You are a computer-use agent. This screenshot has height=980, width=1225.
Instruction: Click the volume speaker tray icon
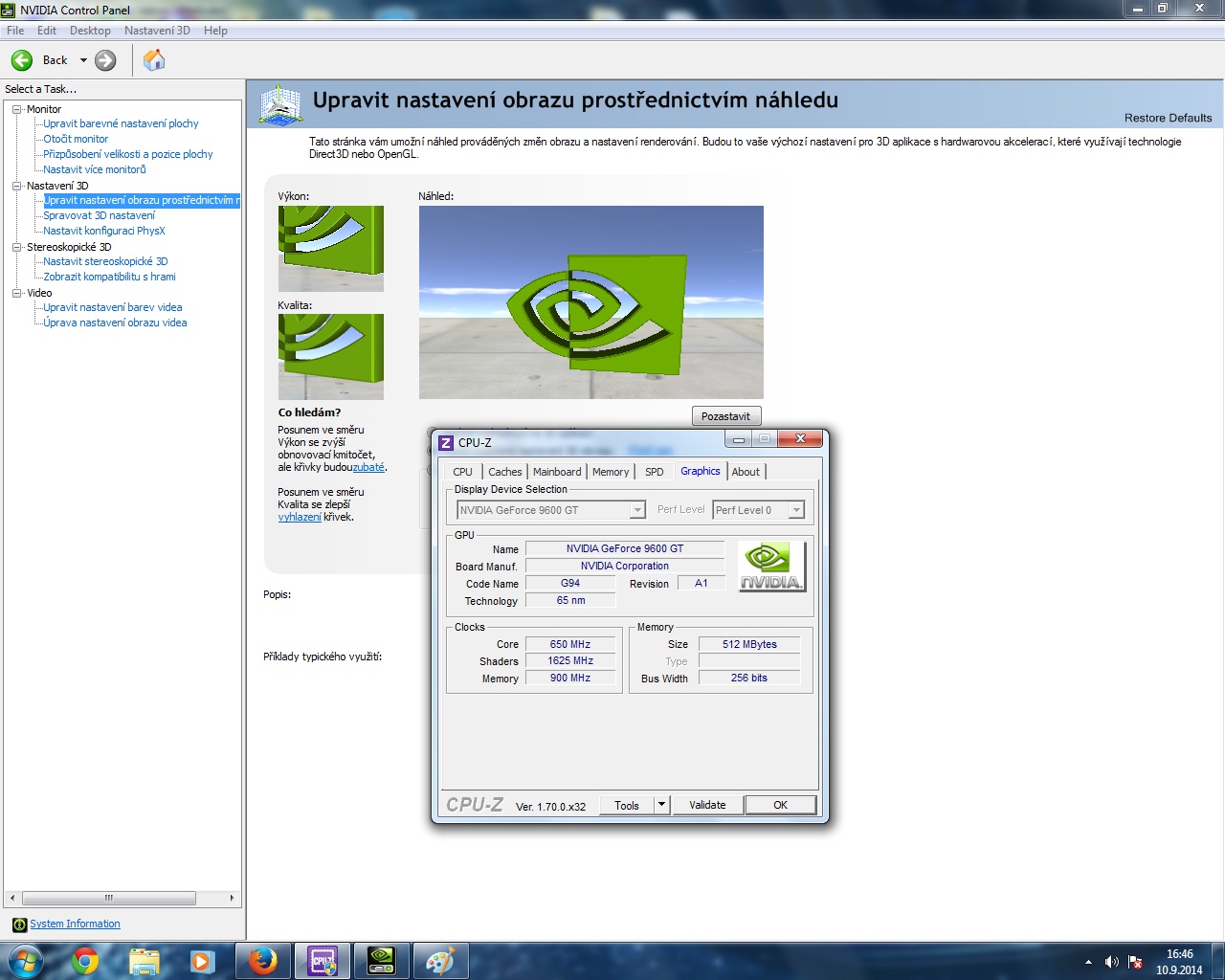click(1111, 962)
